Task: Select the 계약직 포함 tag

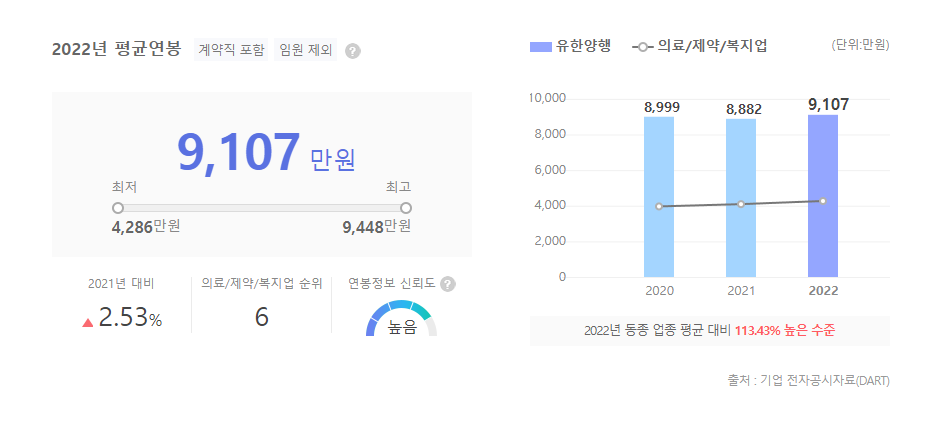Action: [x=231, y=50]
